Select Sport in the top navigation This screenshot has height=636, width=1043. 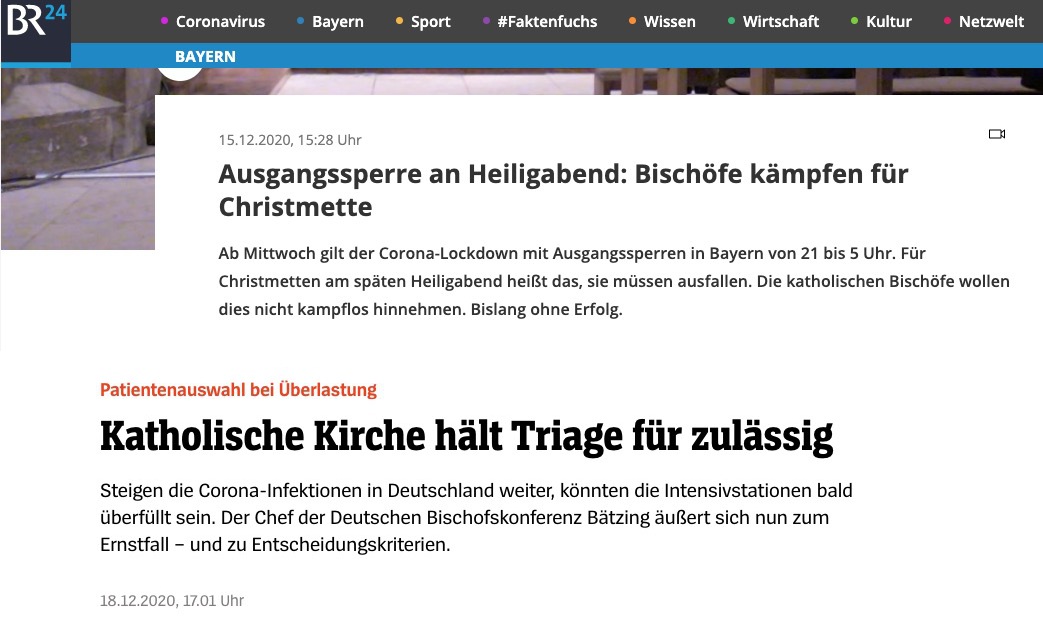pos(430,22)
